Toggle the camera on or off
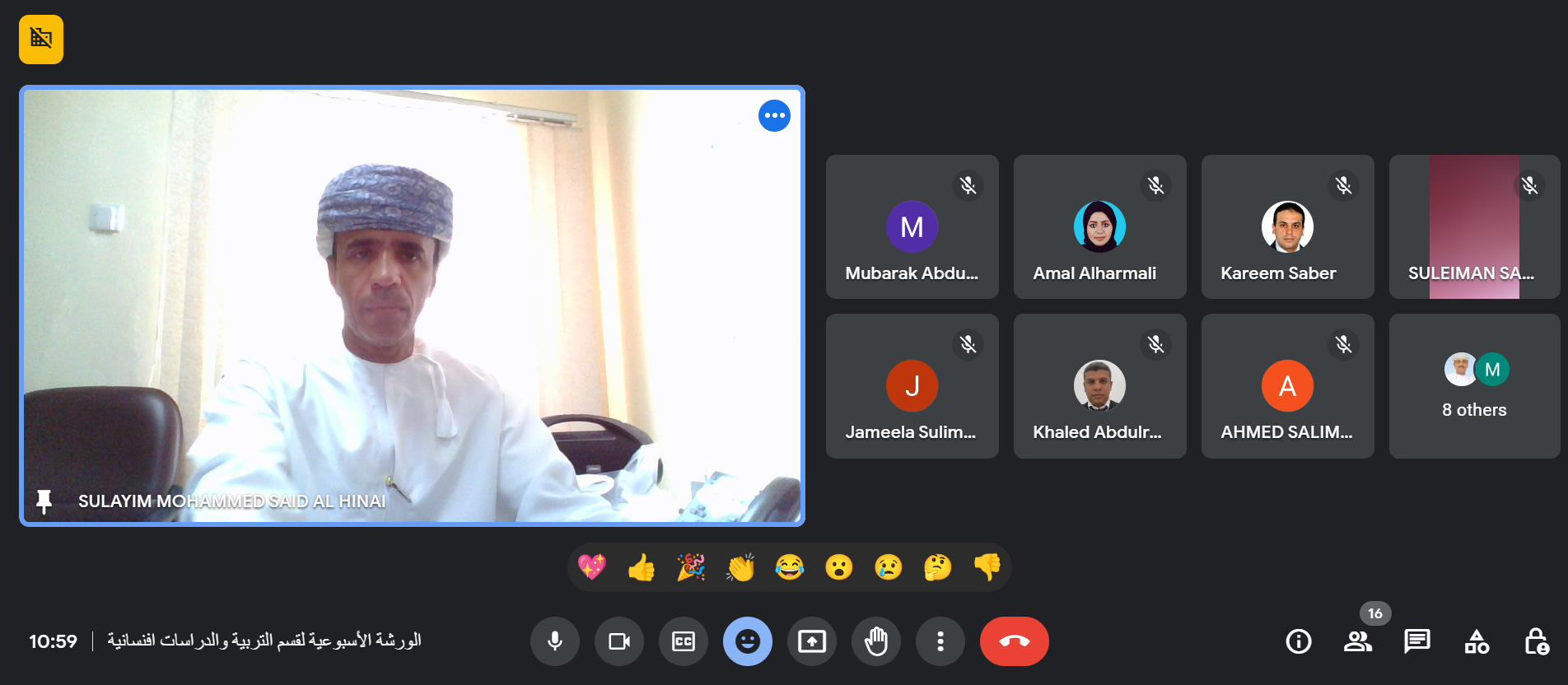Image resolution: width=1568 pixels, height=685 pixels. point(619,641)
